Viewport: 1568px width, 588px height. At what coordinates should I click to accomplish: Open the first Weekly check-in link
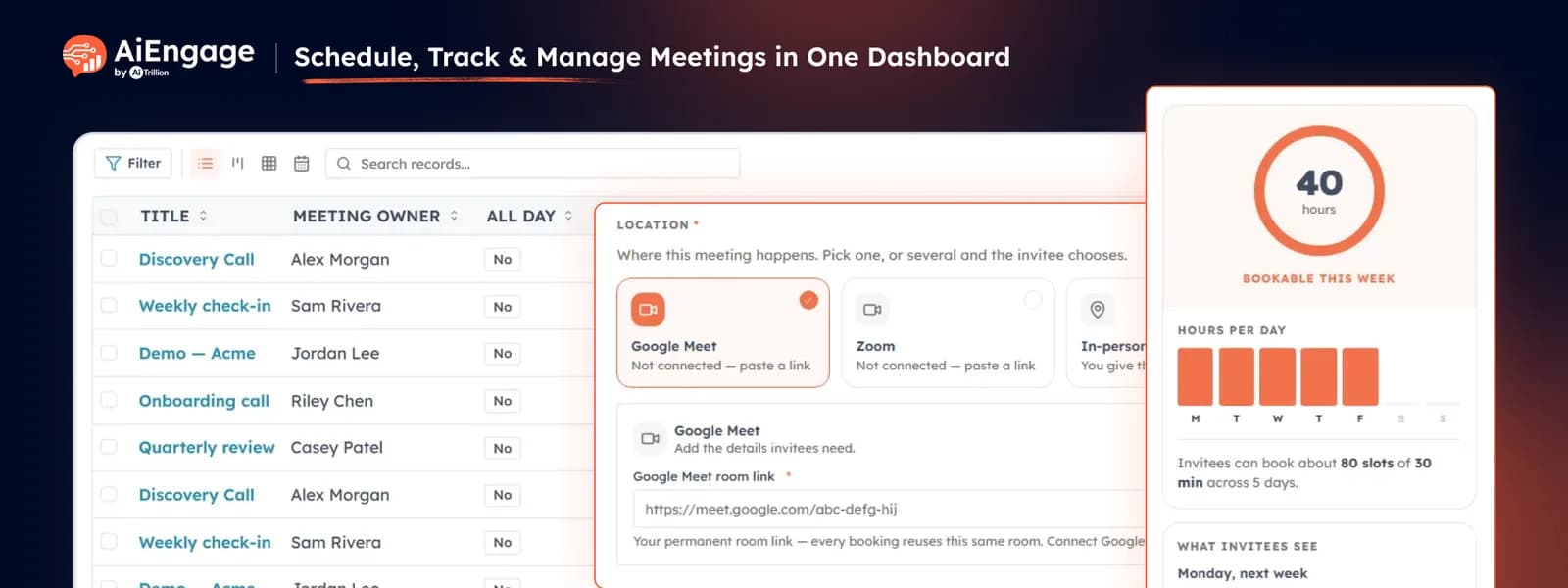[205, 306]
